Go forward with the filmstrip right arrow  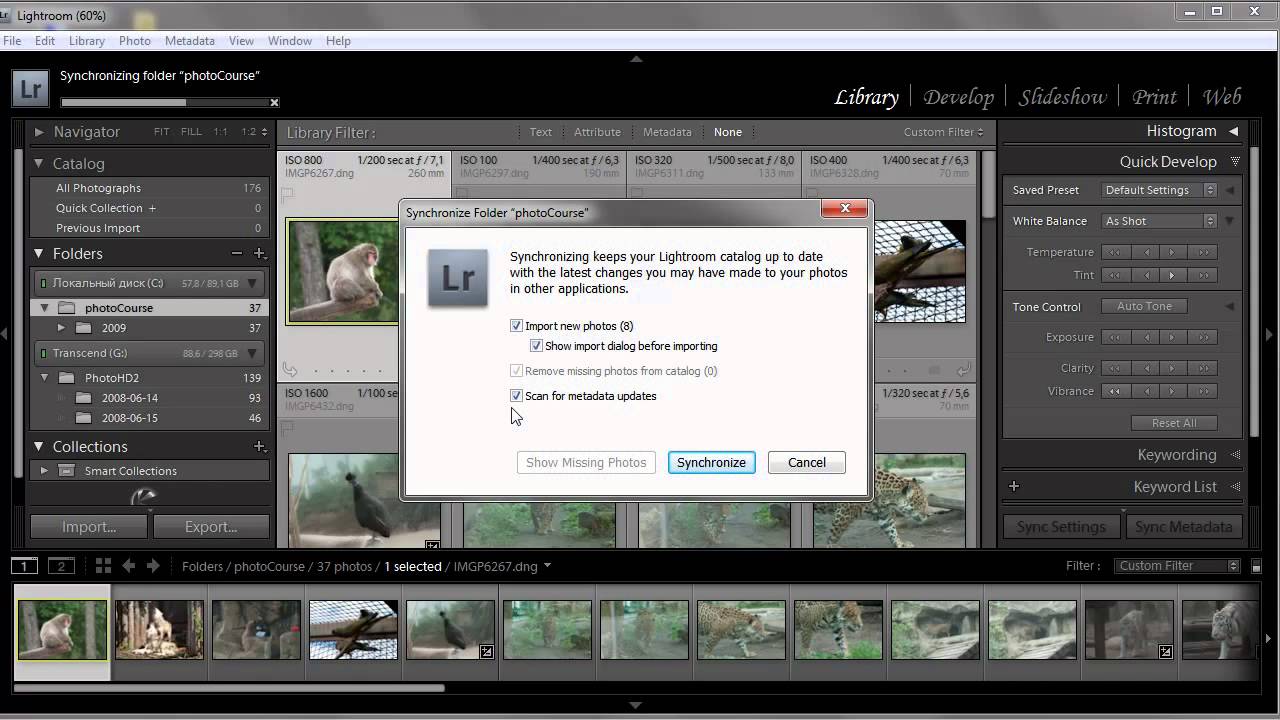click(x=153, y=566)
